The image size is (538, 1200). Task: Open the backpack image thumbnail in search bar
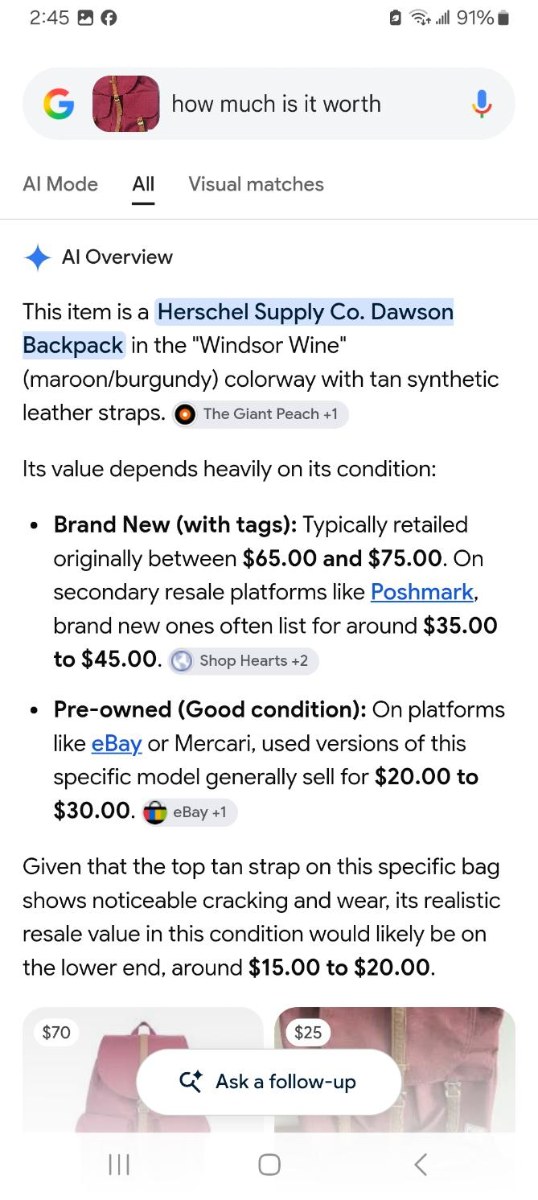point(126,104)
